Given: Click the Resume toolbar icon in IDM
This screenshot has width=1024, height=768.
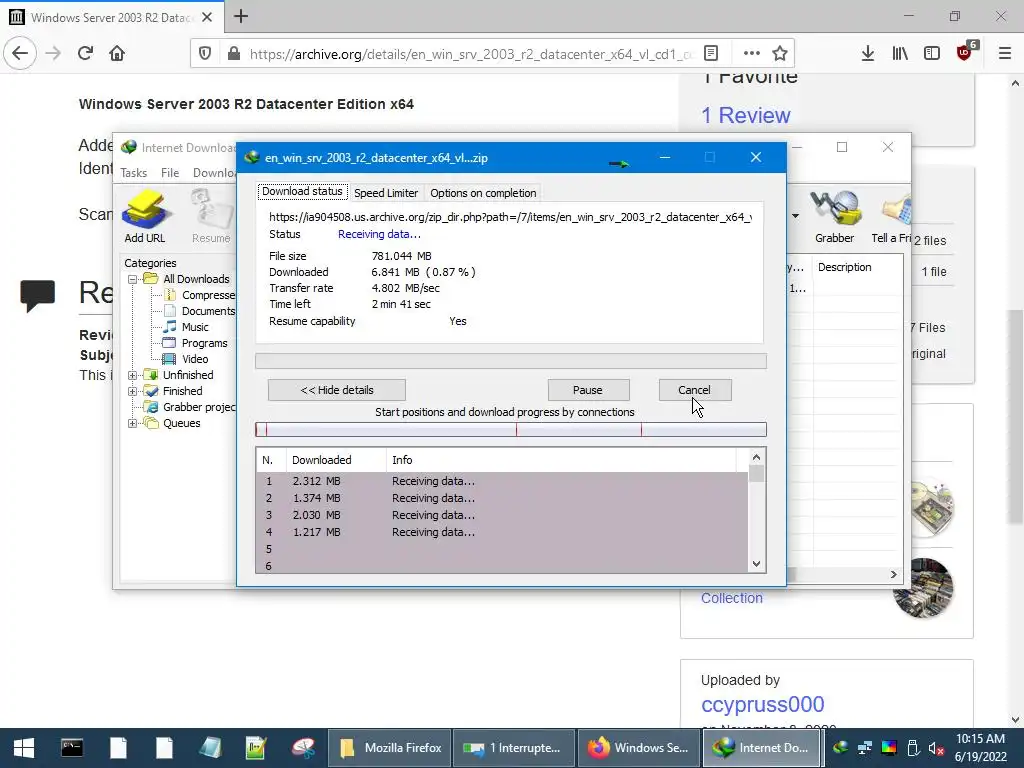Looking at the screenshot, I should point(211,217).
